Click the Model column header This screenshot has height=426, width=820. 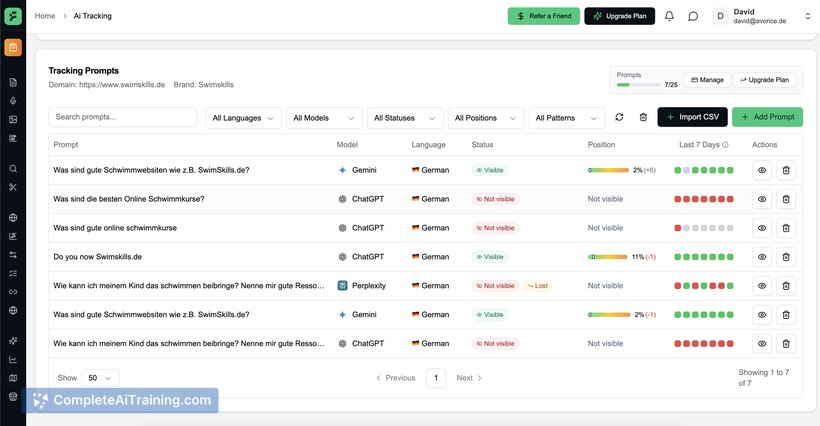click(x=347, y=145)
